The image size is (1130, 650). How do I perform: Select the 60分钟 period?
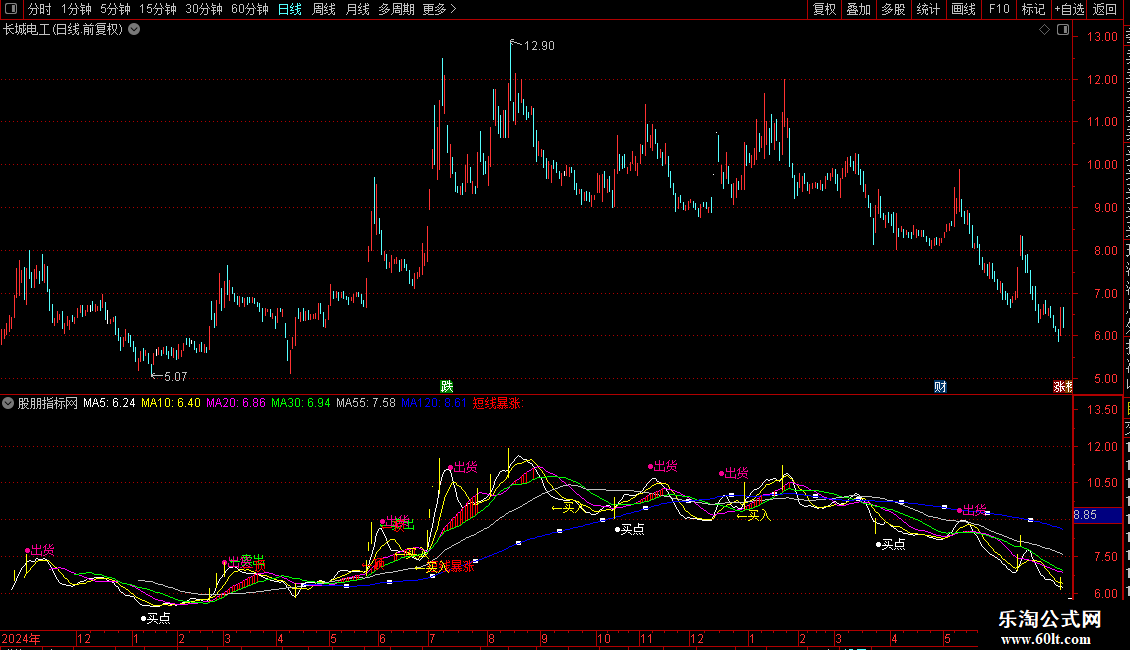(x=250, y=9)
